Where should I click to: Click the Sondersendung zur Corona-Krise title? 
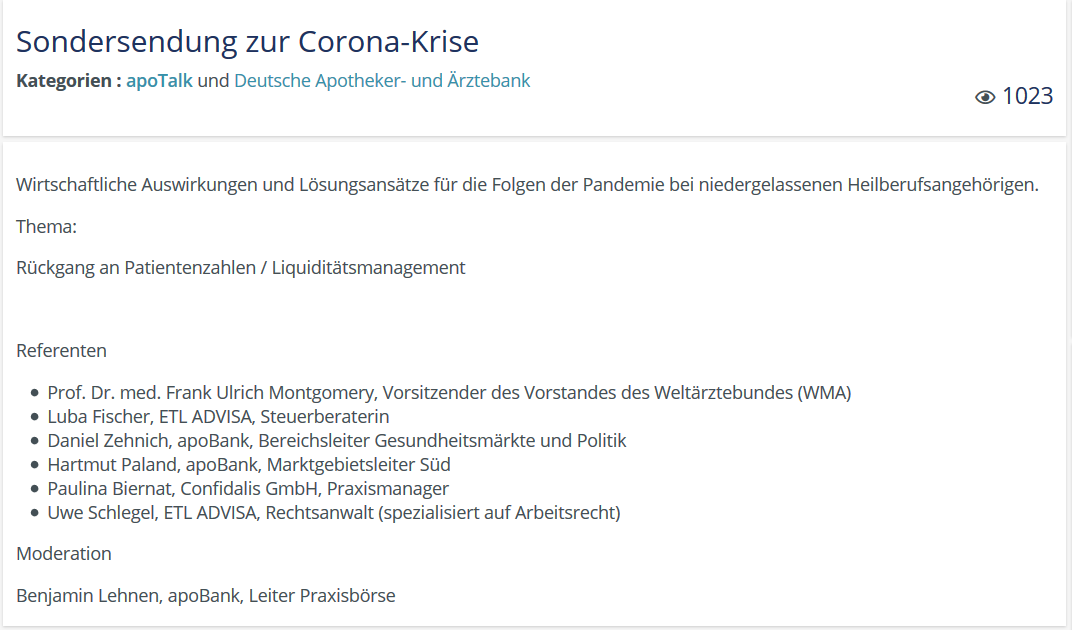pos(247,41)
